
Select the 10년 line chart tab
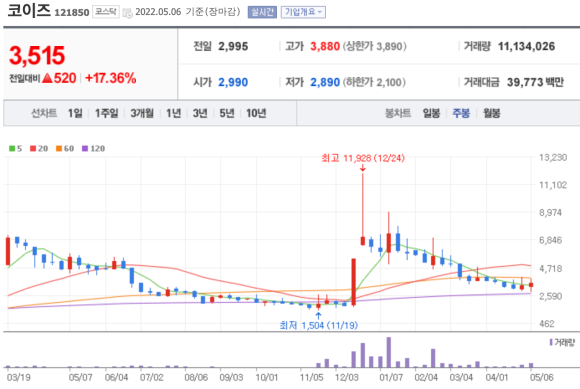(256, 113)
